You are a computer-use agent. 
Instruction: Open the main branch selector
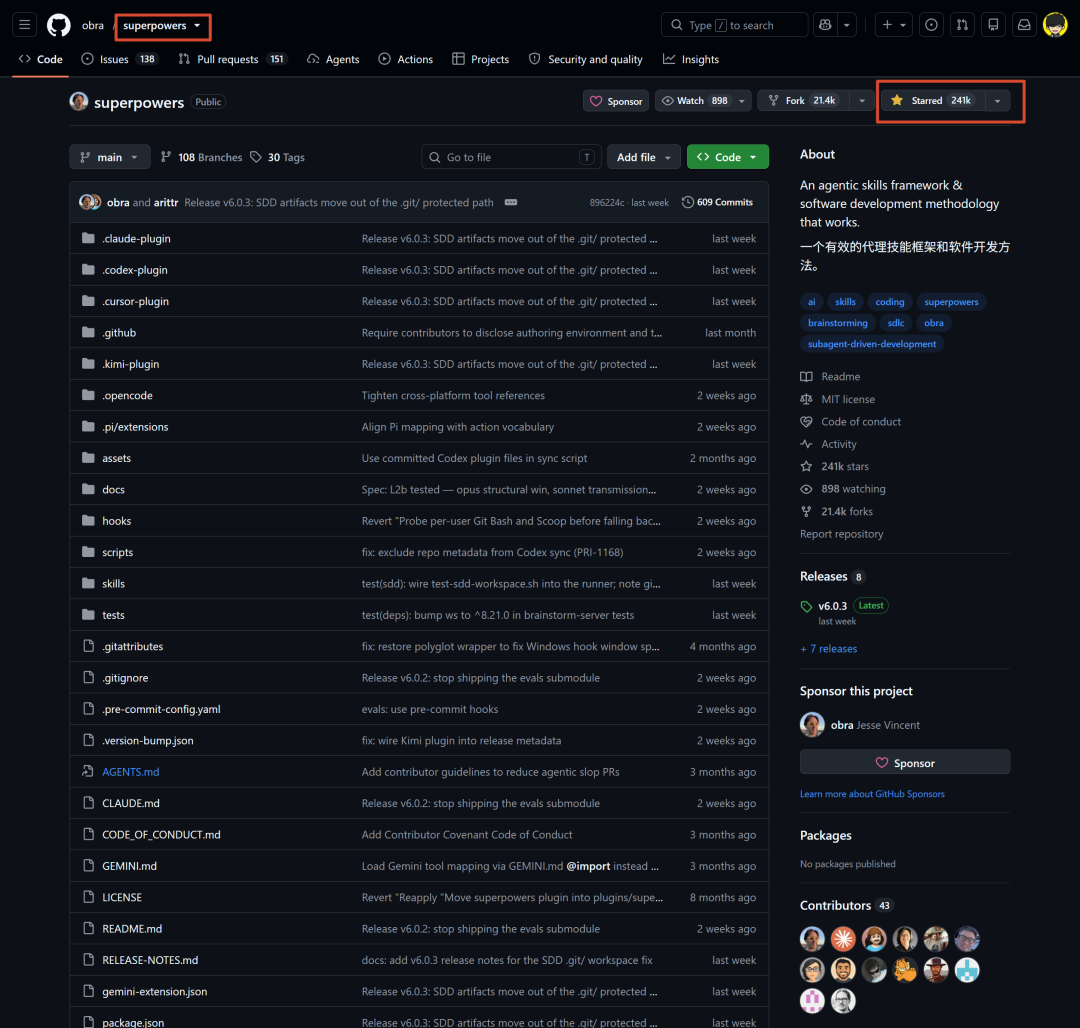pyautogui.click(x=110, y=157)
